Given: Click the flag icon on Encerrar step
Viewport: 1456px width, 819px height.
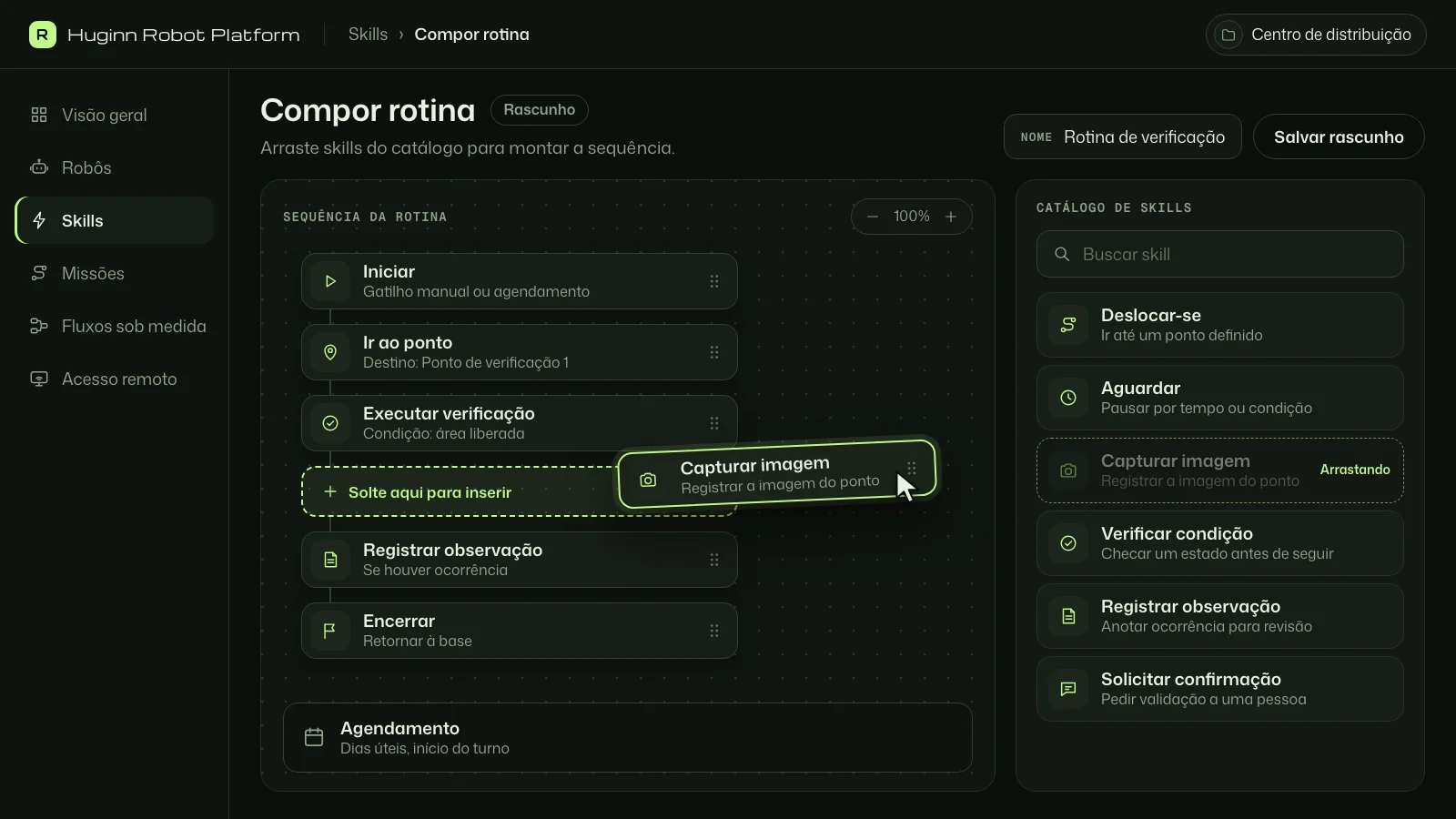Looking at the screenshot, I should tap(330, 631).
